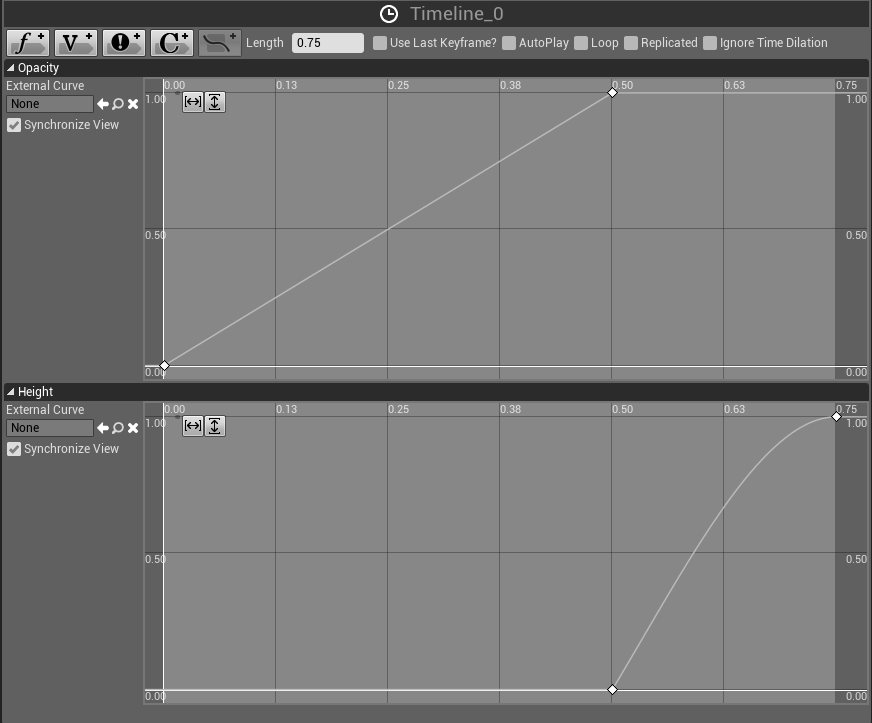Screen dimensions: 872x723
Task: Check the Replicated option
Action: point(631,43)
